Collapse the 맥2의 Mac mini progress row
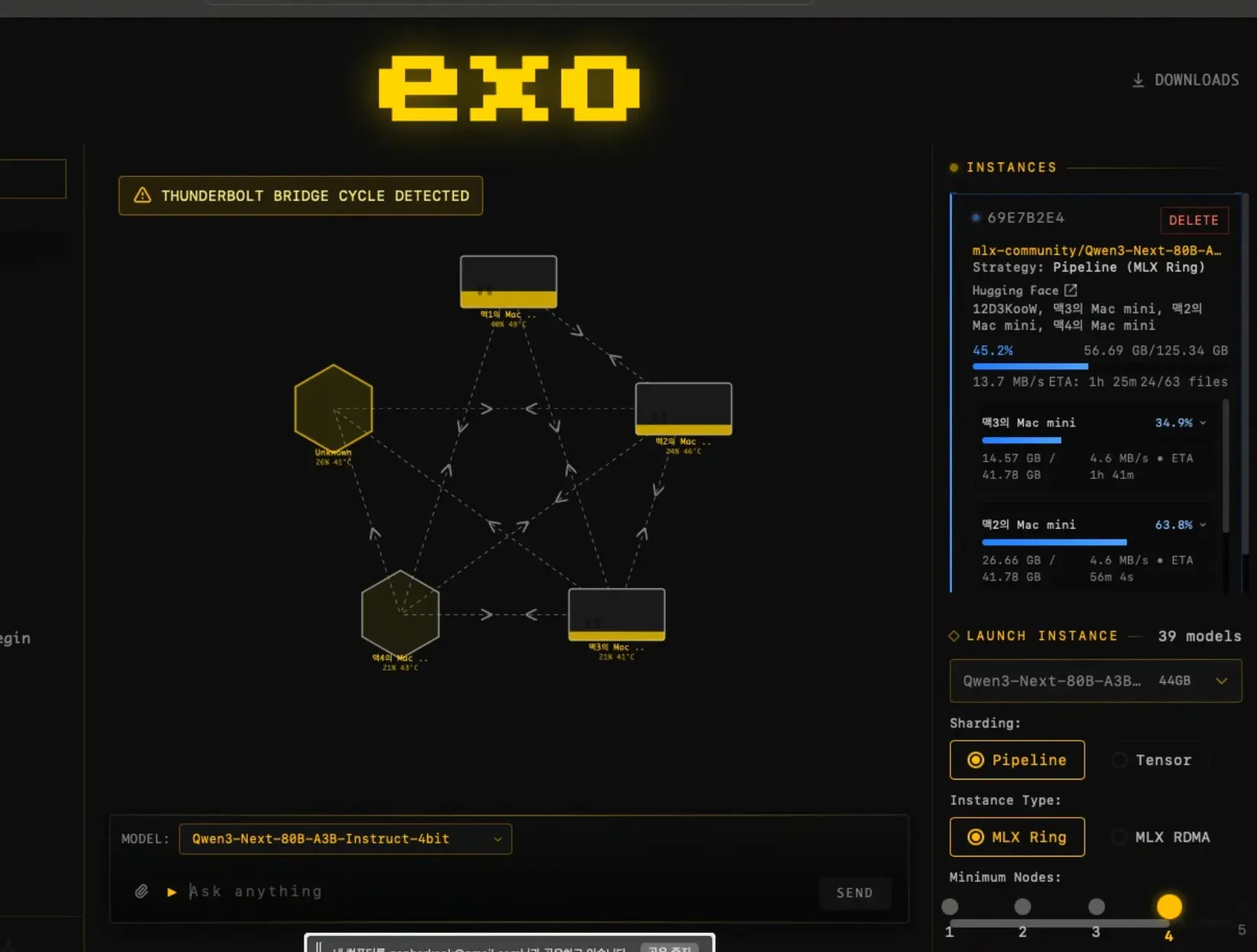Viewport: 1257px width, 952px height. click(x=1203, y=525)
